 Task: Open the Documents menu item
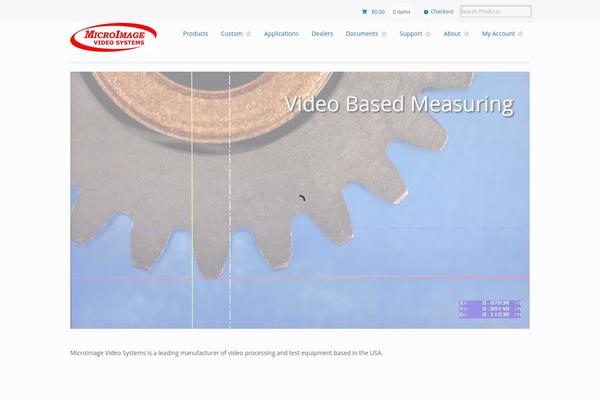pos(362,34)
